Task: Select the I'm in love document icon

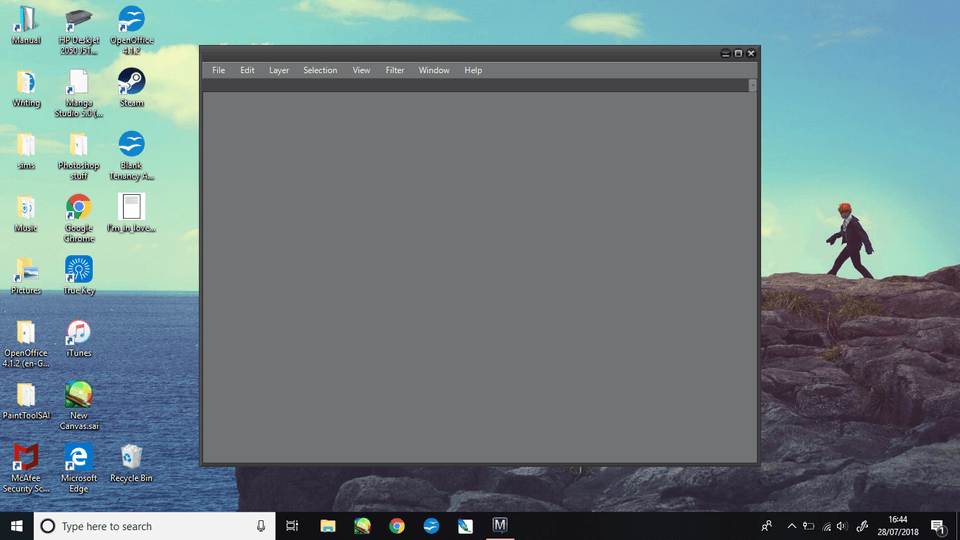Action: click(131, 212)
